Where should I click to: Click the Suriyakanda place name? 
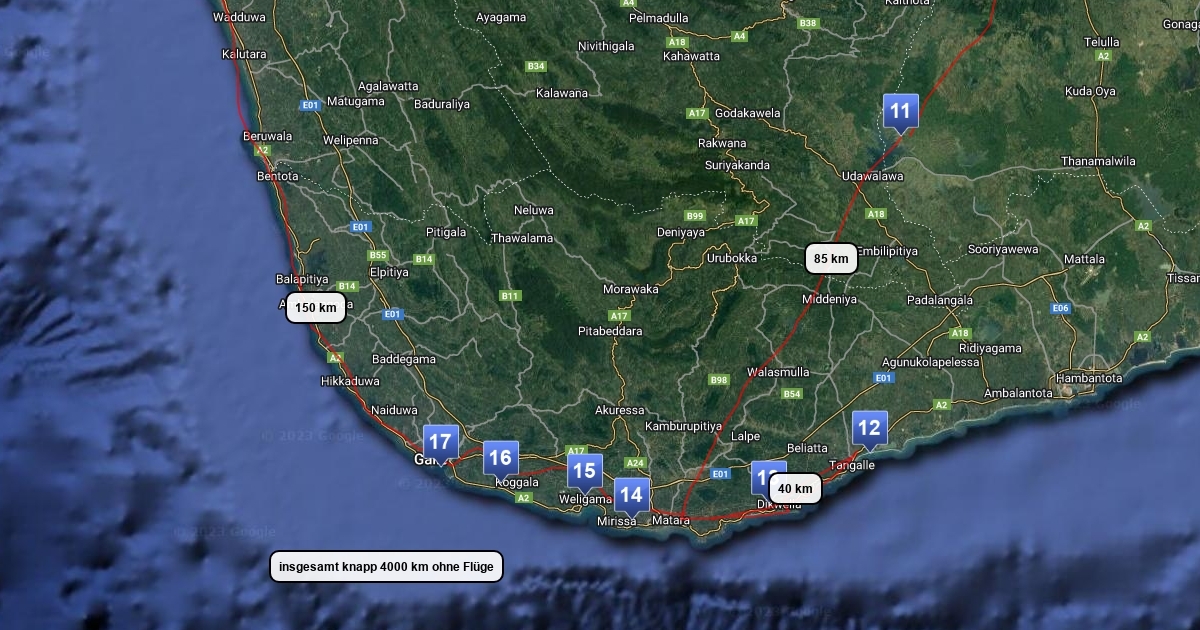pos(737,165)
